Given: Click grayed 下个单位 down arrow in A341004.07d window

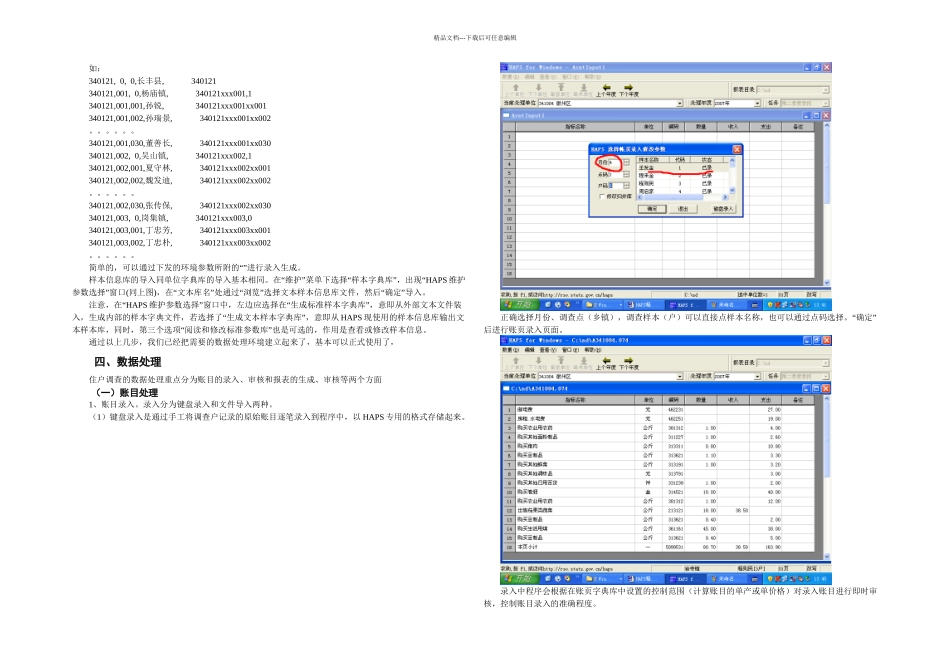Looking at the screenshot, I should (x=538, y=361).
